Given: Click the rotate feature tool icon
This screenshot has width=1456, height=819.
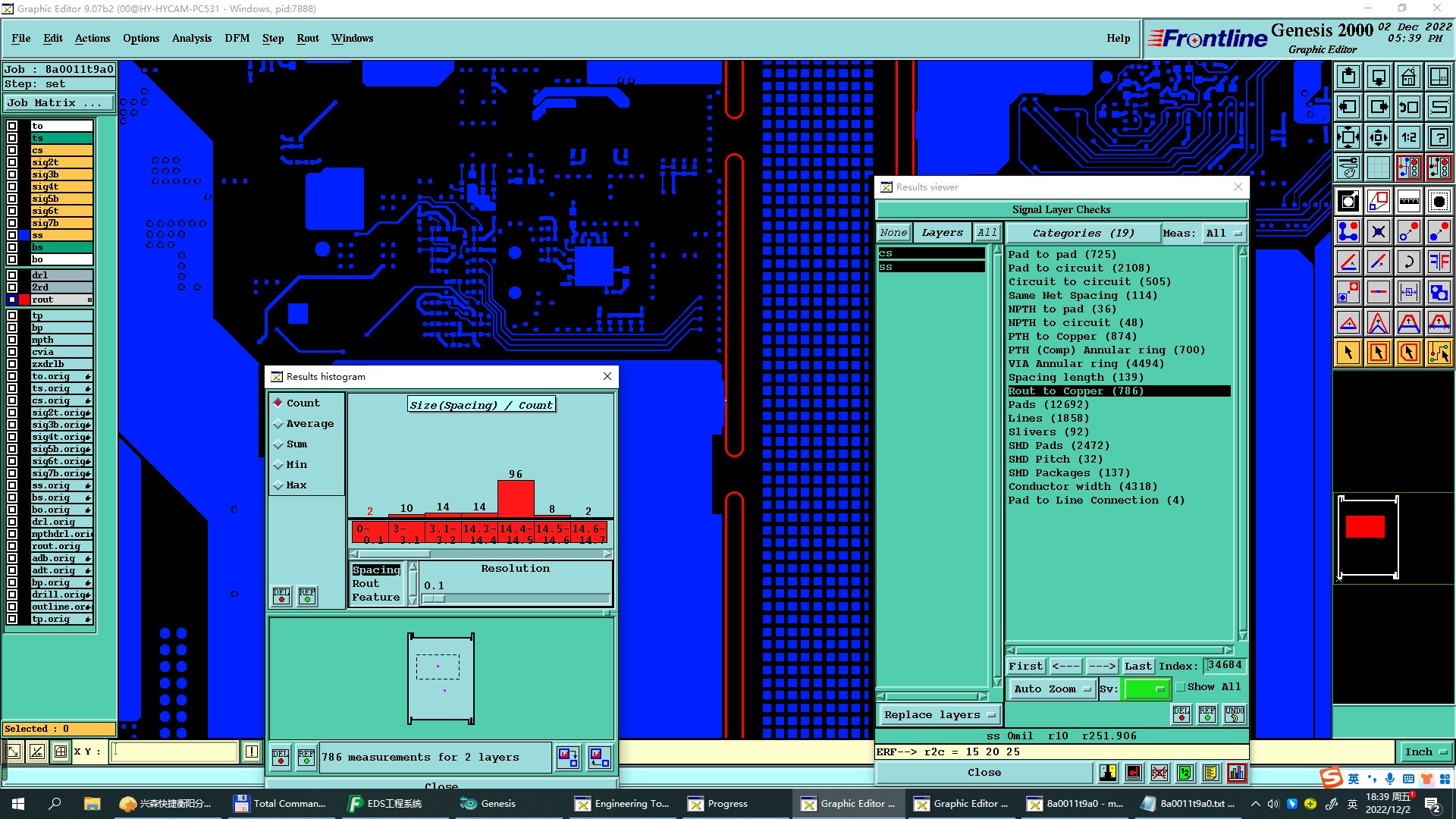Looking at the screenshot, I should coord(1408,262).
